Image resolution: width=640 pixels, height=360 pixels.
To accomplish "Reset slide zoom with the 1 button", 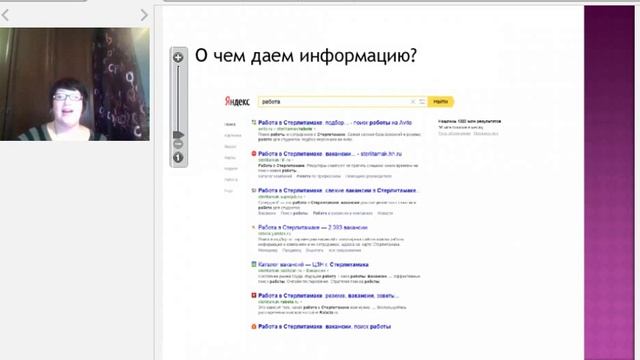I will [x=178, y=157].
